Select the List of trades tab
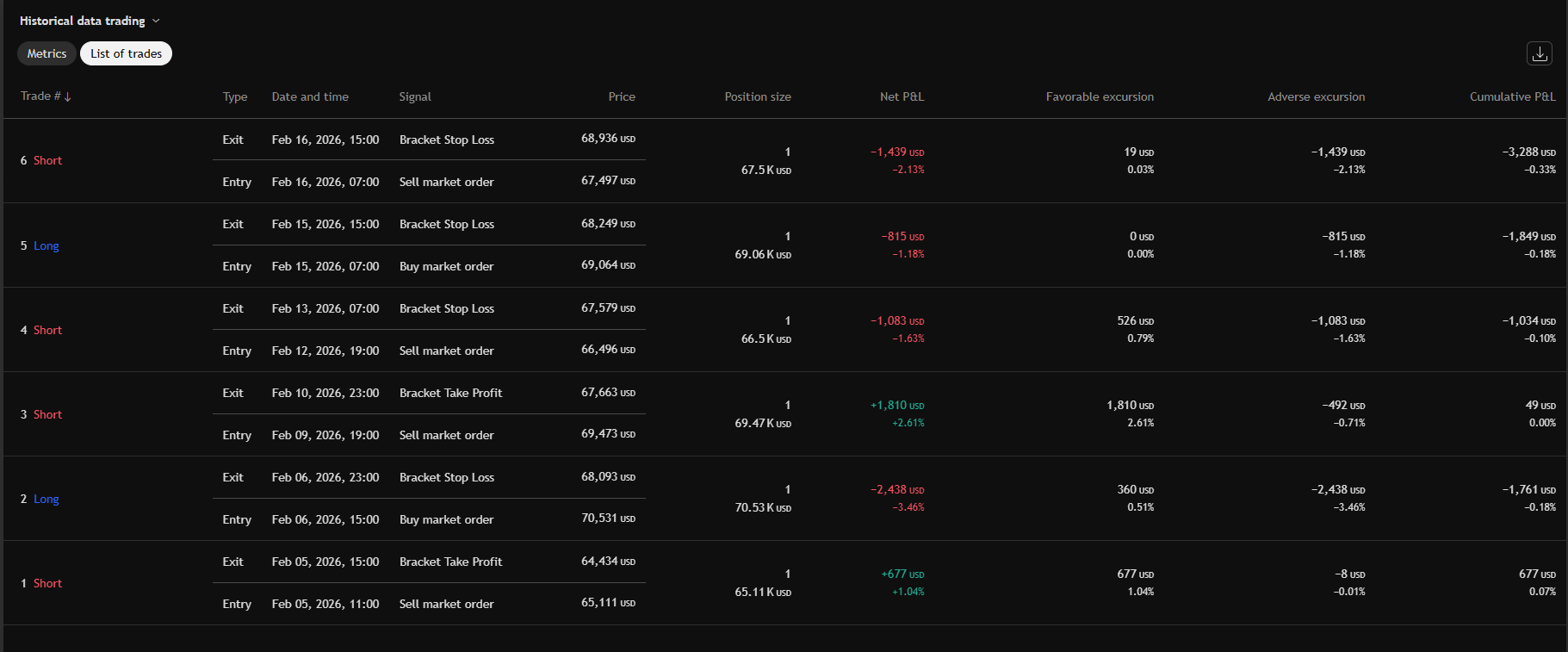Screen dimensions: 1568x652 click(126, 53)
